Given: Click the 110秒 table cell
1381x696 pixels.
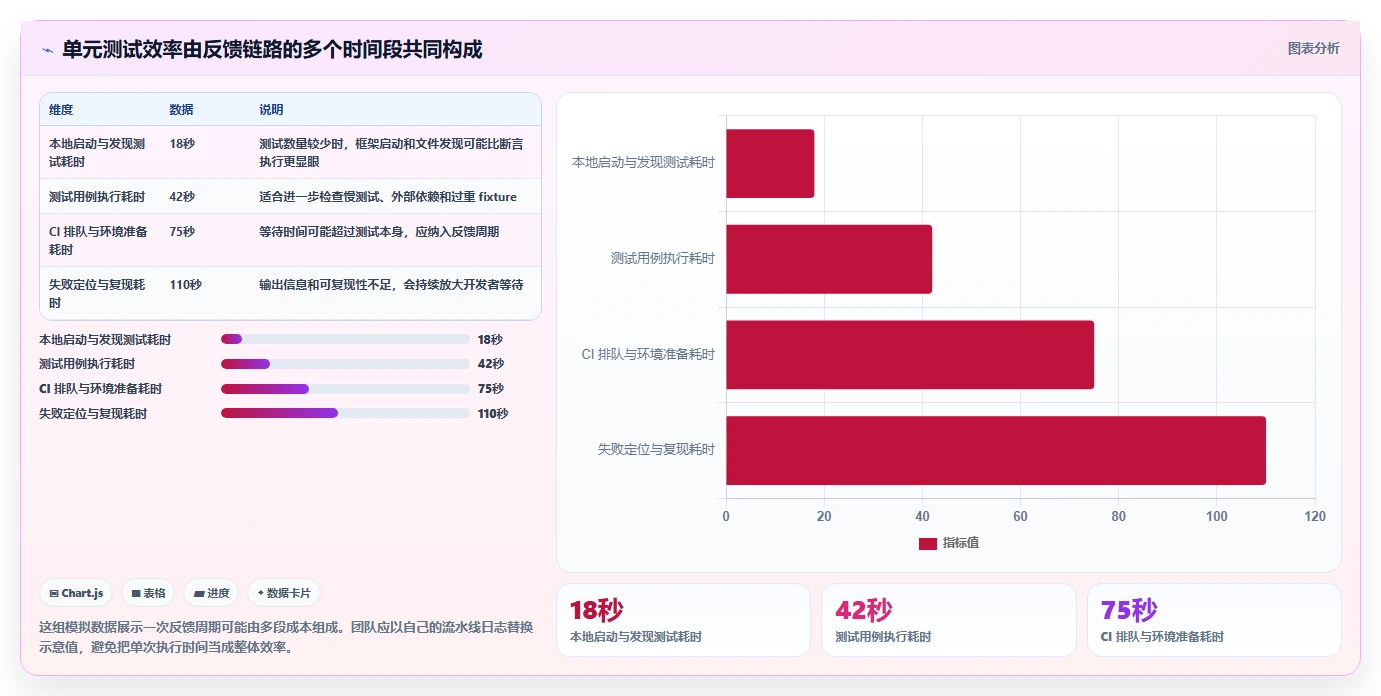Looking at the screenshot, I should pos(185,285).
